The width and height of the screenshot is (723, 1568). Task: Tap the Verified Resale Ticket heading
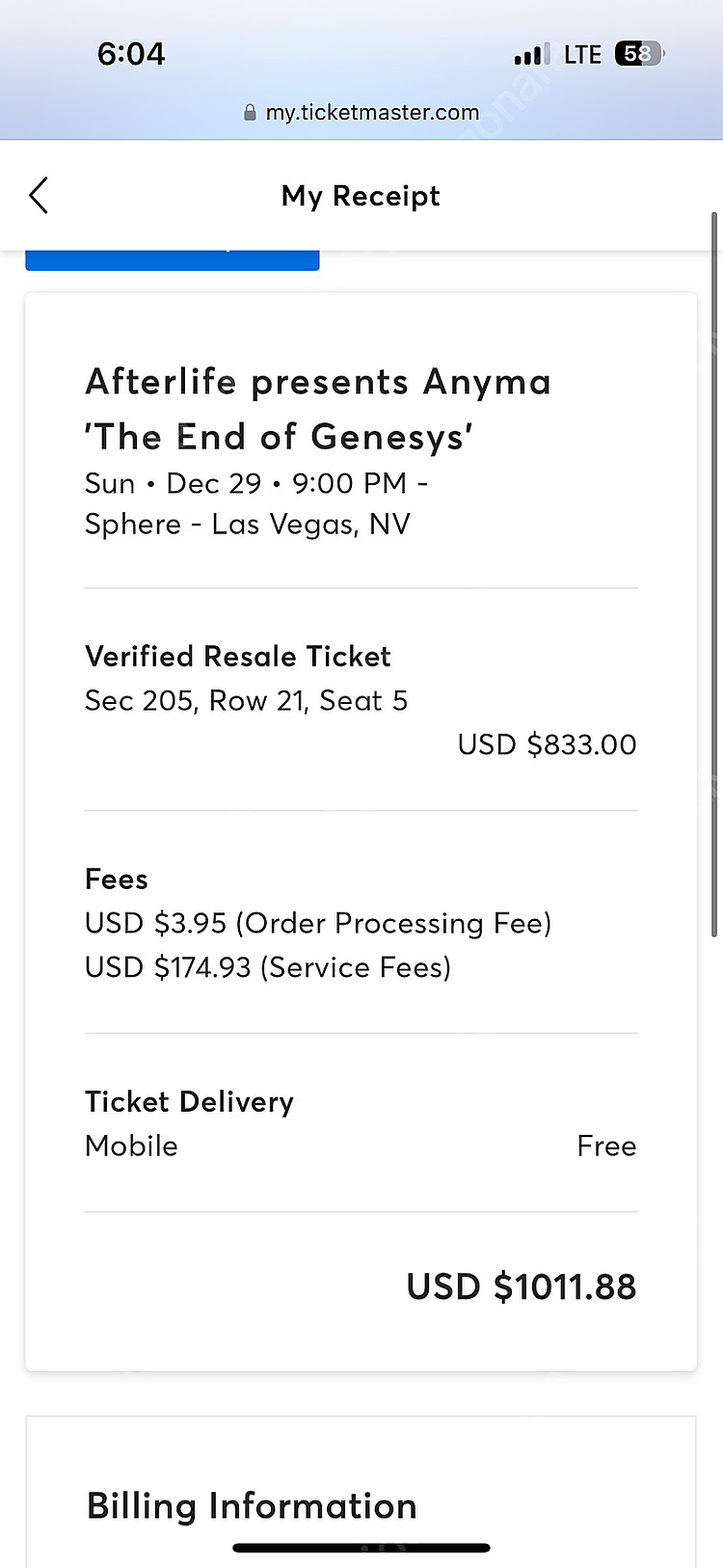(238, 657)
